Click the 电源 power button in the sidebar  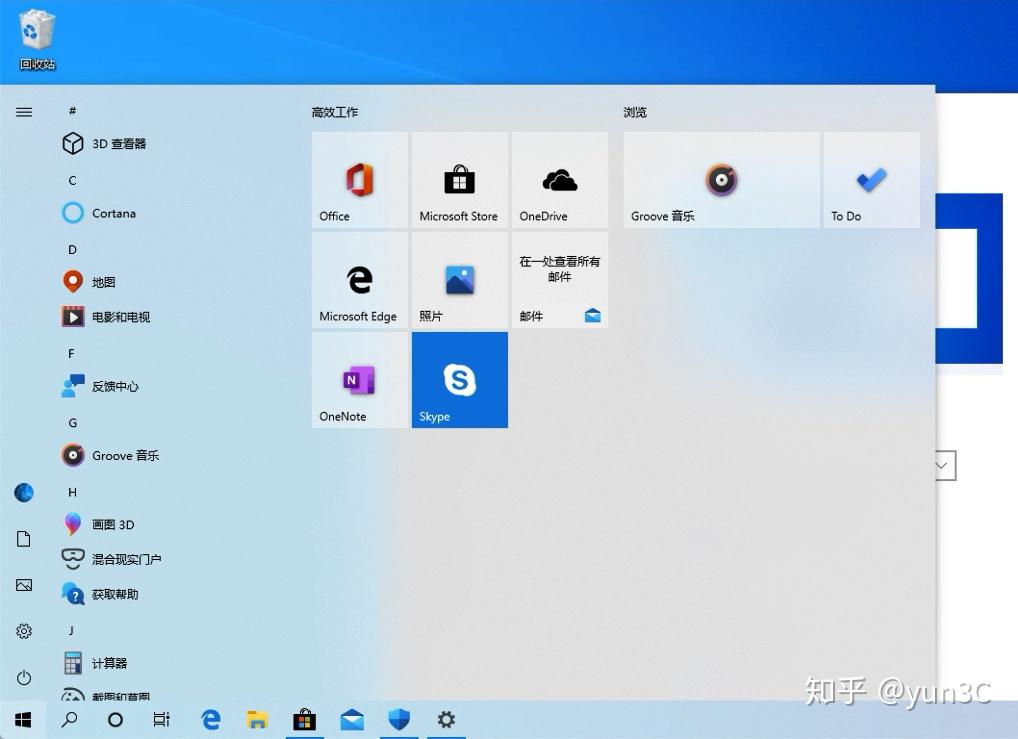(23, 677)
